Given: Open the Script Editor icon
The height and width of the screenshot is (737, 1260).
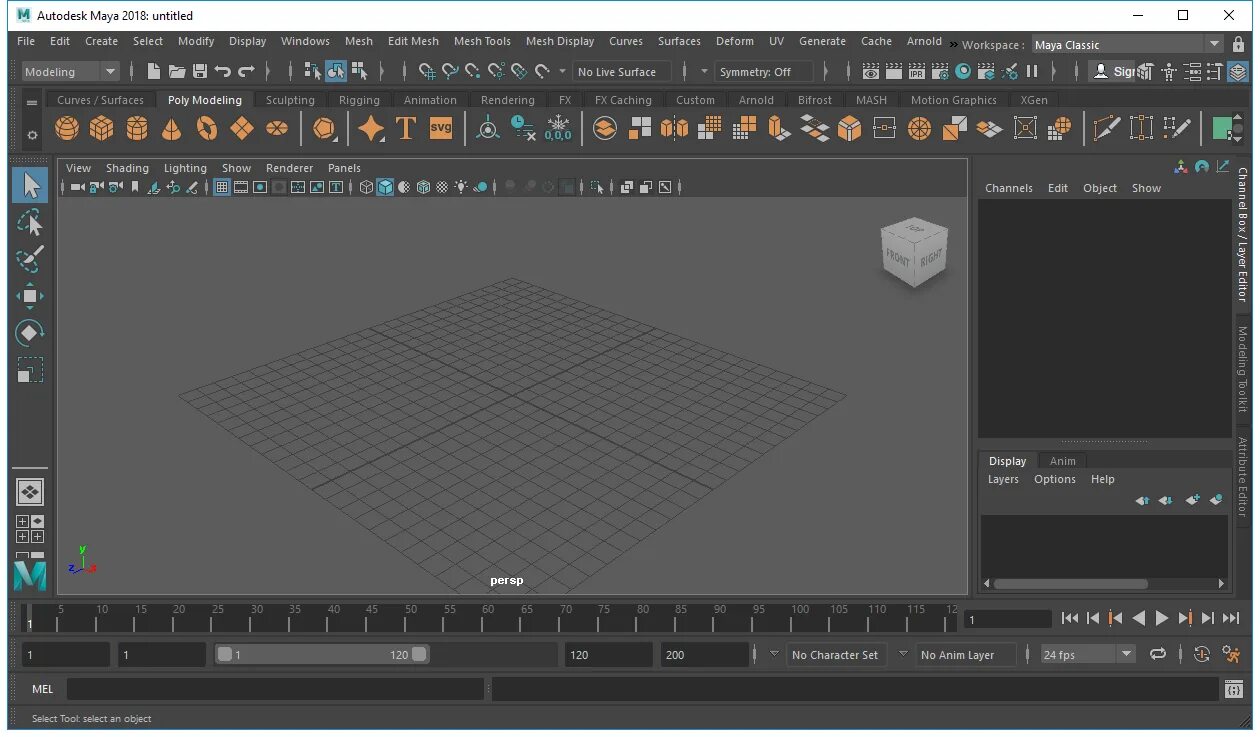Looking at the screenshot, I should click(x=1234, y=689).
